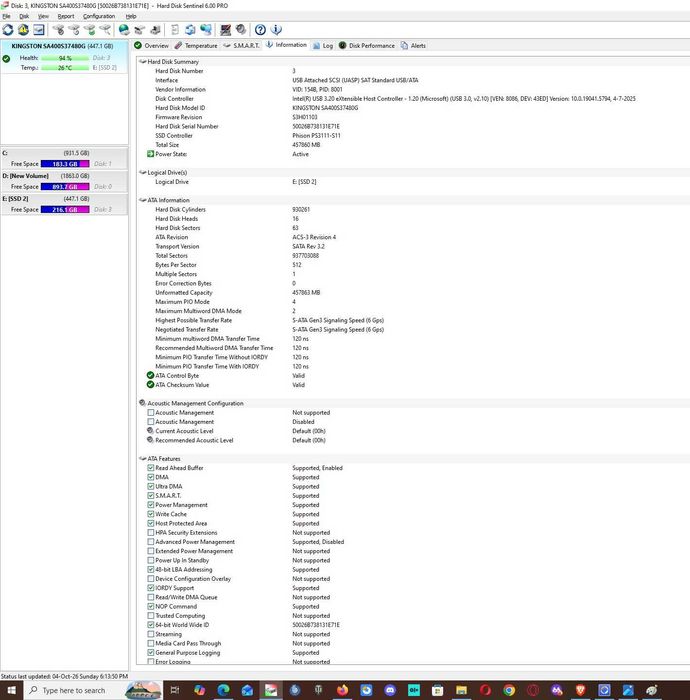Open Firefox from the taskbar
The height and width of the screenshot is (700, 690).
pyautogui.click(x=342, y=690)
